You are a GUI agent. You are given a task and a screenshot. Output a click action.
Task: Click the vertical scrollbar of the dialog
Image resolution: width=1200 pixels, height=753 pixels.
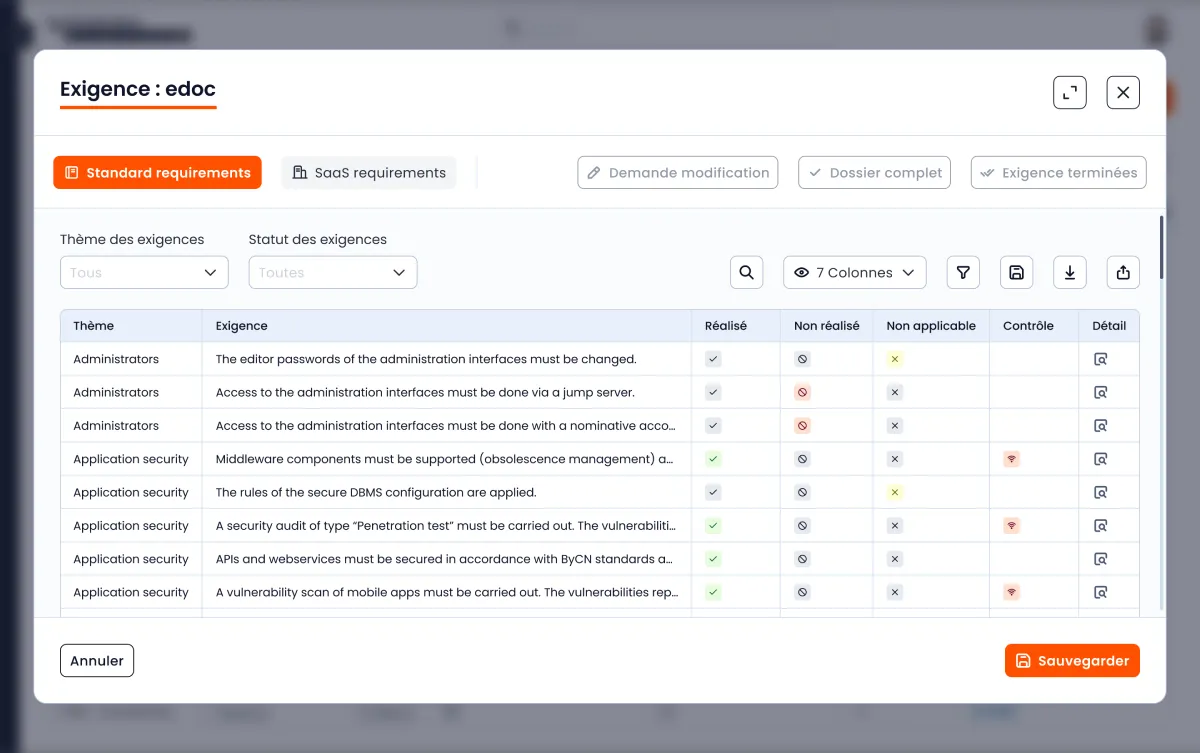coord(1161,248)
